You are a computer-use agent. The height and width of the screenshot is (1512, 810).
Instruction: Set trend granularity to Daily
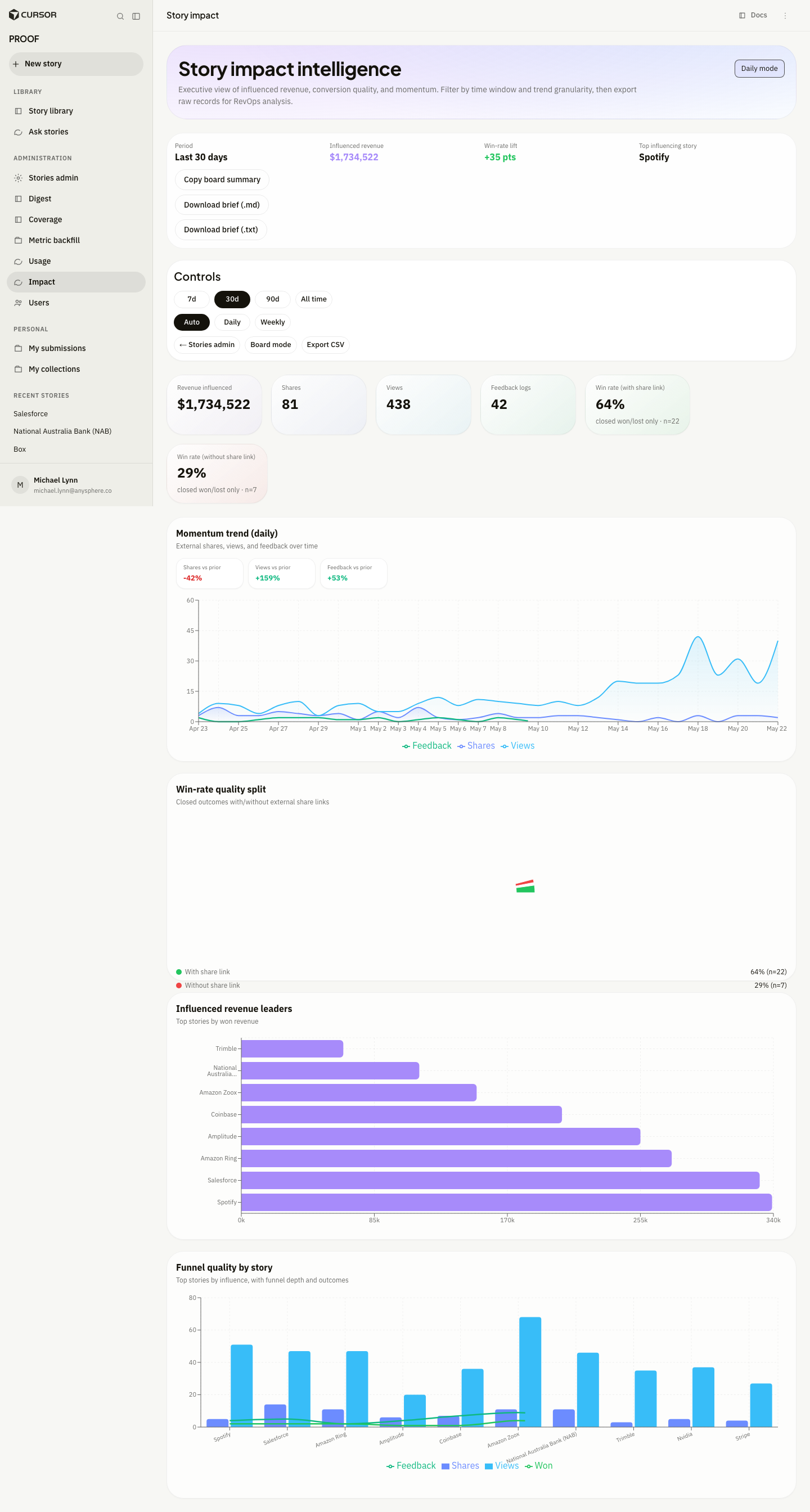coord(232,322)
